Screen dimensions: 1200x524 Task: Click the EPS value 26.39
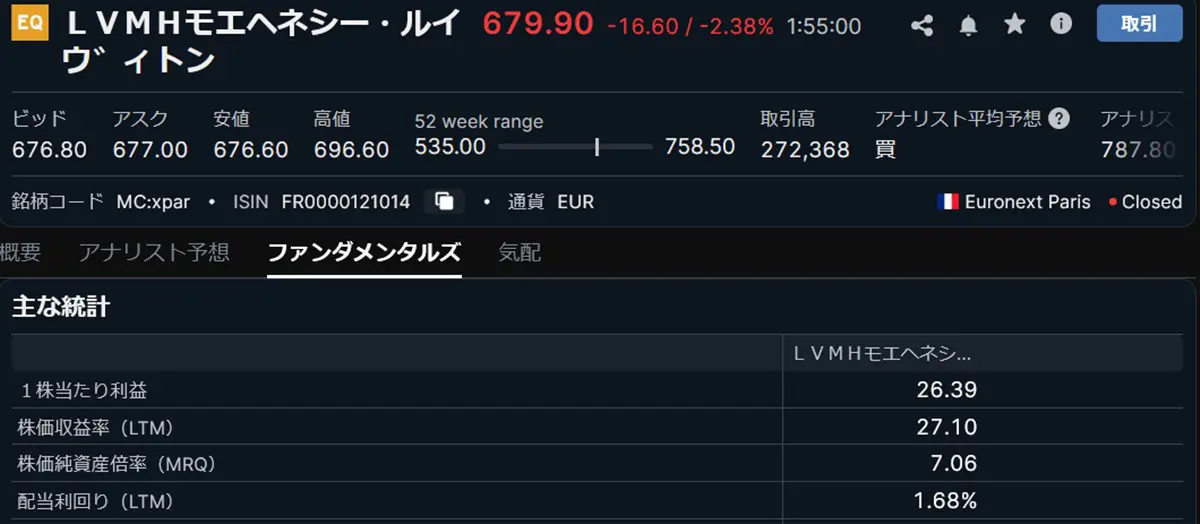[947, 389]
